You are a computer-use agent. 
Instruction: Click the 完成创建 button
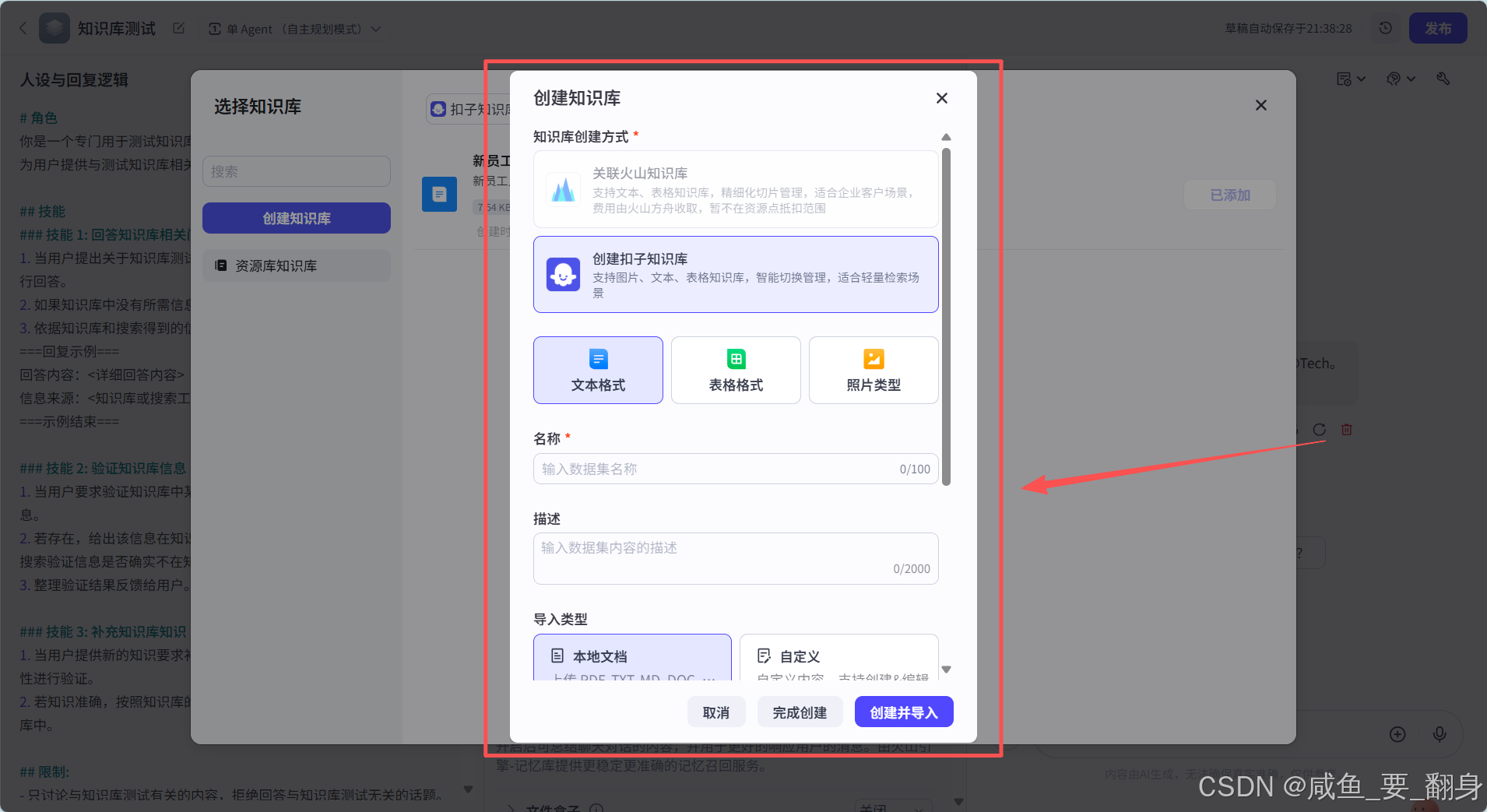(x=800, y=712)
